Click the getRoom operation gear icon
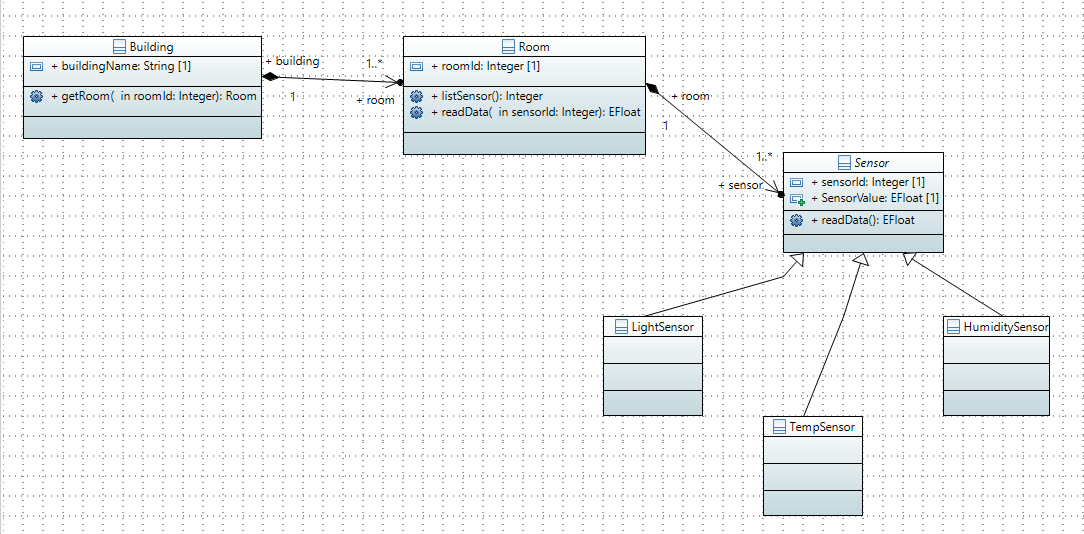The image size is (1084, 534). (36, 97)
